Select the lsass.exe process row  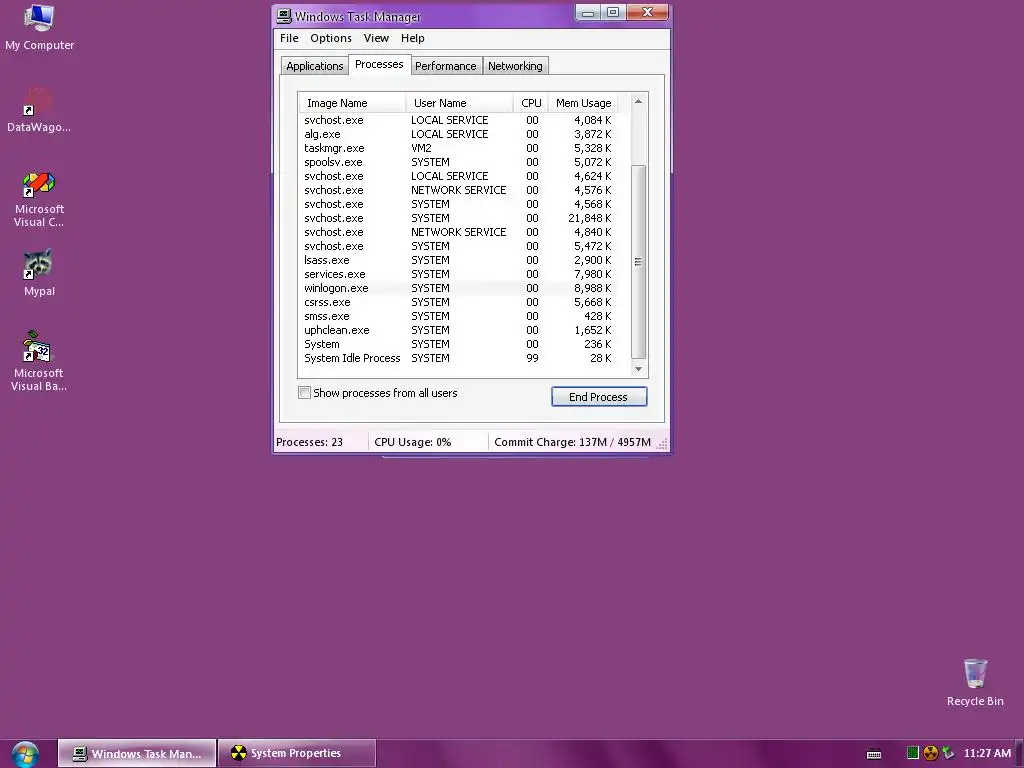tap(458, 260)
